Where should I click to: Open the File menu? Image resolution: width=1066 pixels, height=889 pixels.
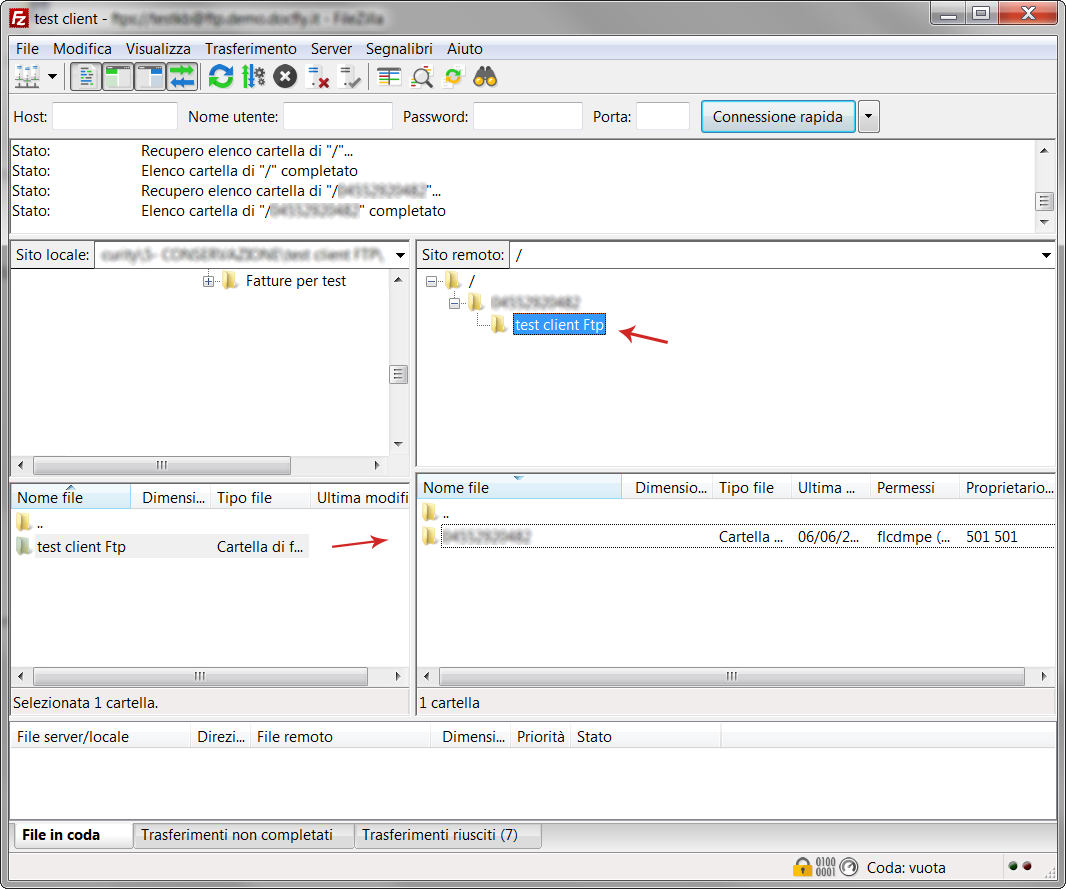coord(27,49)
